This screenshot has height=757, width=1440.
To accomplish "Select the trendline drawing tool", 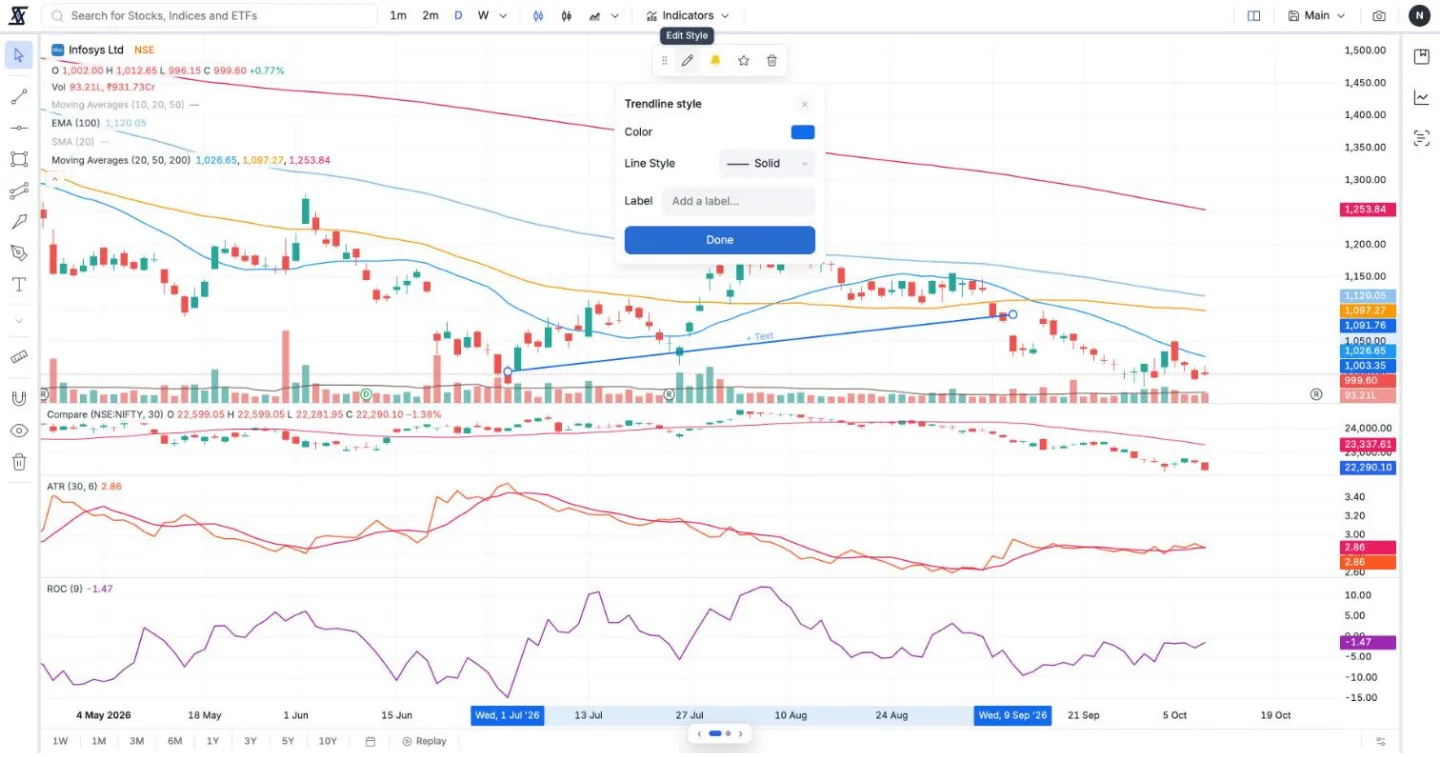I will coord(18,97).
